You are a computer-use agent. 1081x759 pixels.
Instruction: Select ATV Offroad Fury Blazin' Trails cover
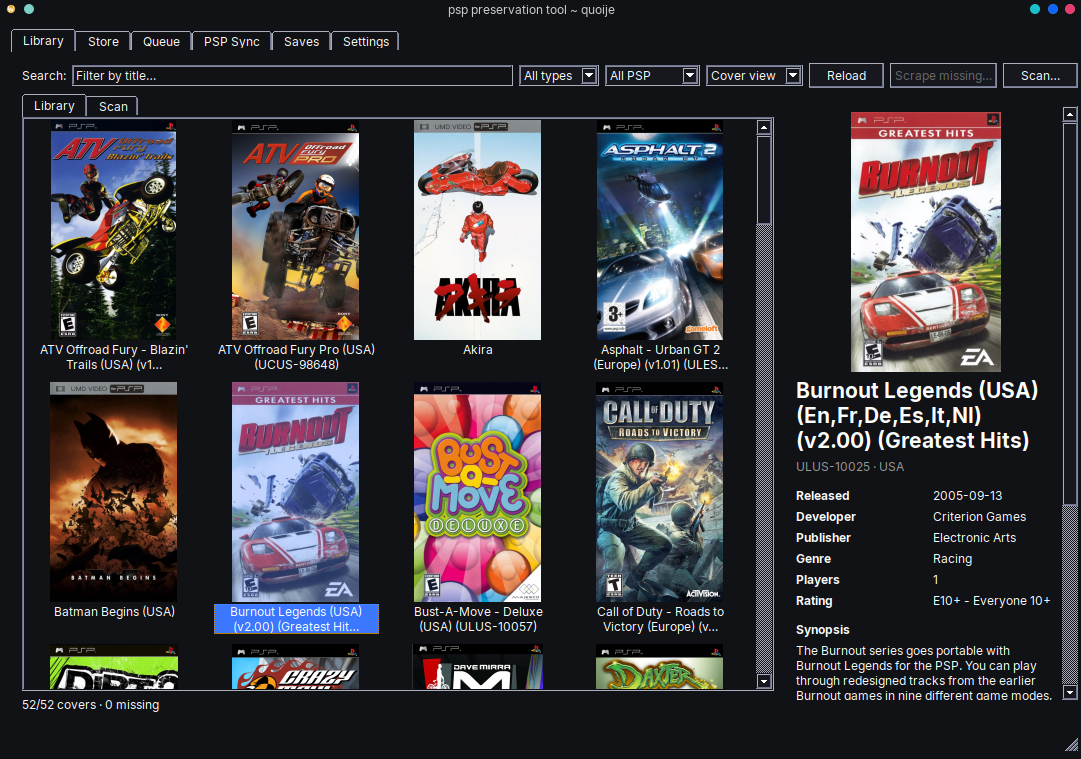pyautogui.click(x=114, y=230)
